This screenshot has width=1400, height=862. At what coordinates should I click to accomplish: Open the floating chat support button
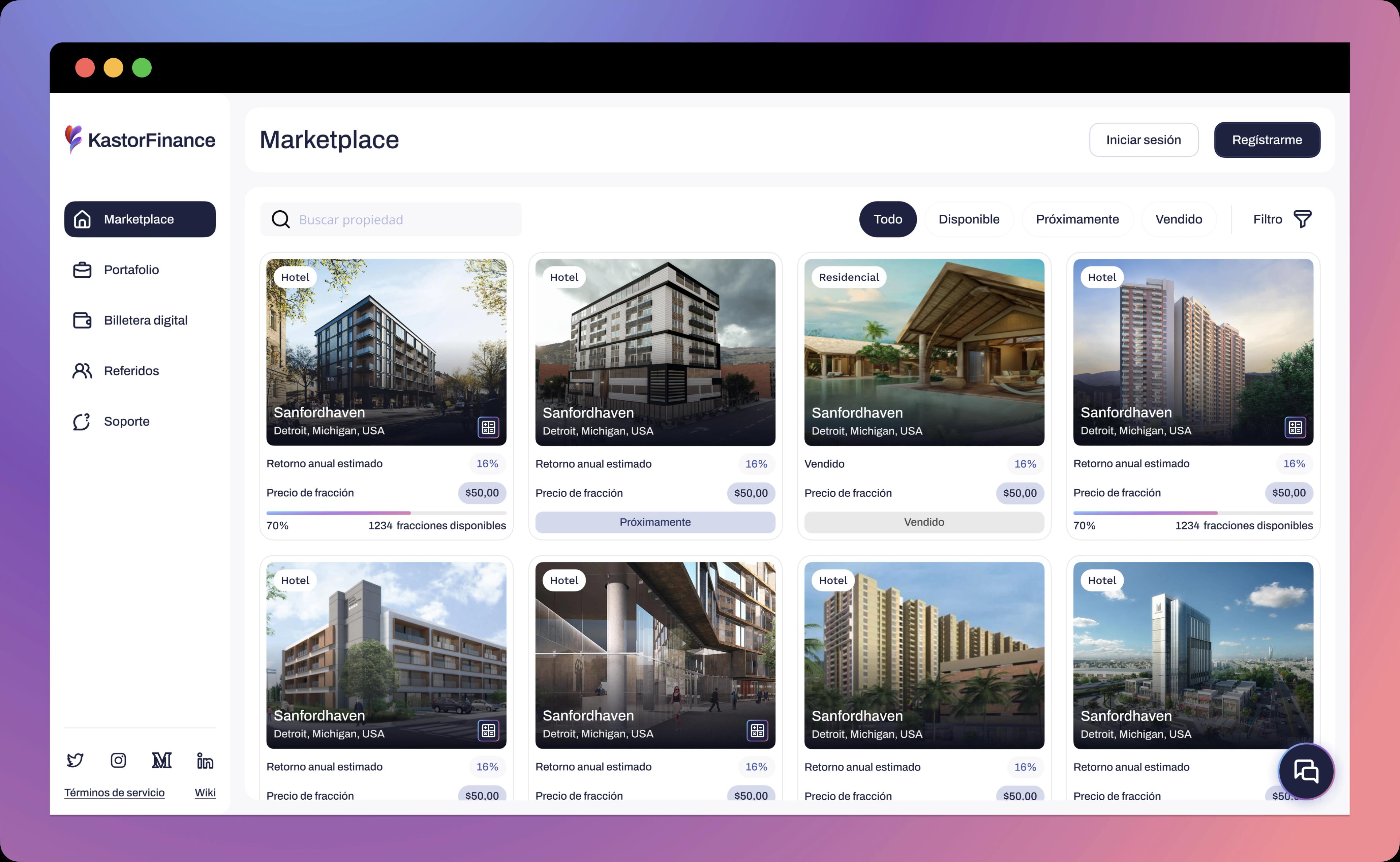tap(1306, 771)
